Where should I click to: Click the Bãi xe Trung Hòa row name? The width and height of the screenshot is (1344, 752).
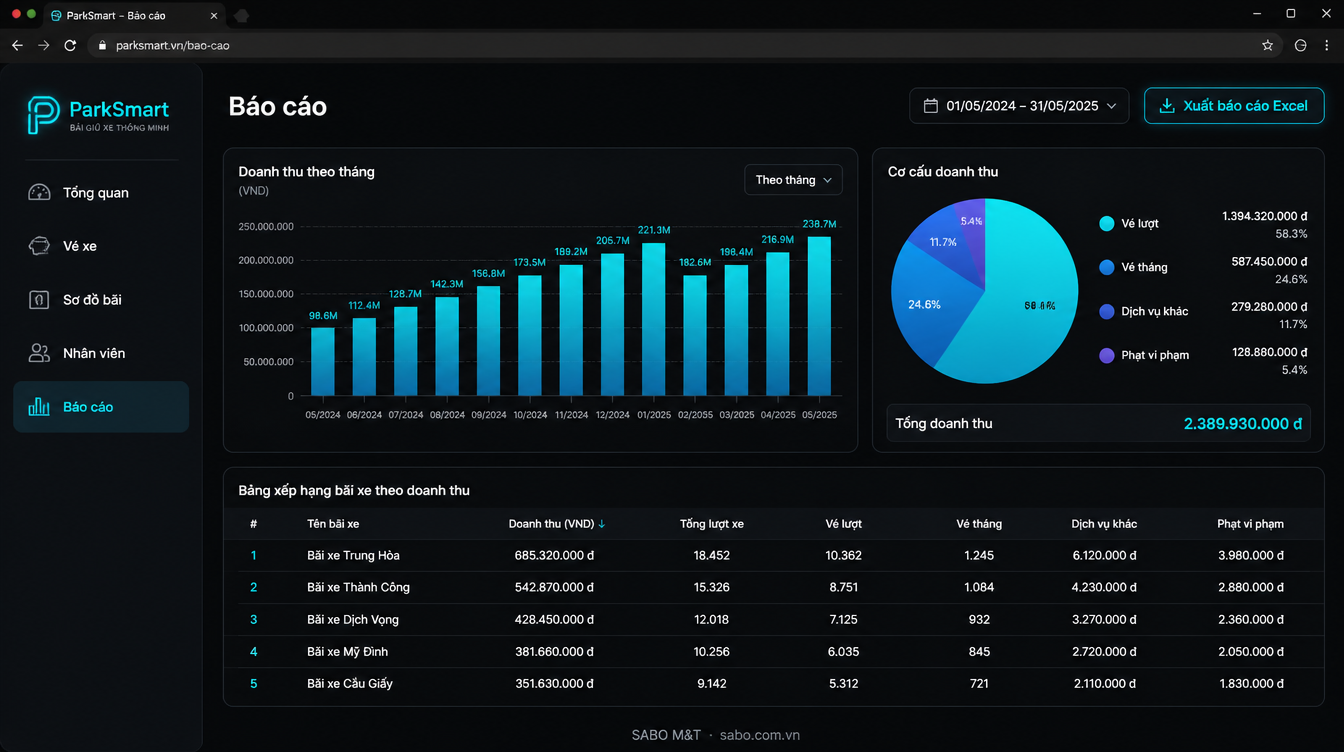[353, 556]
